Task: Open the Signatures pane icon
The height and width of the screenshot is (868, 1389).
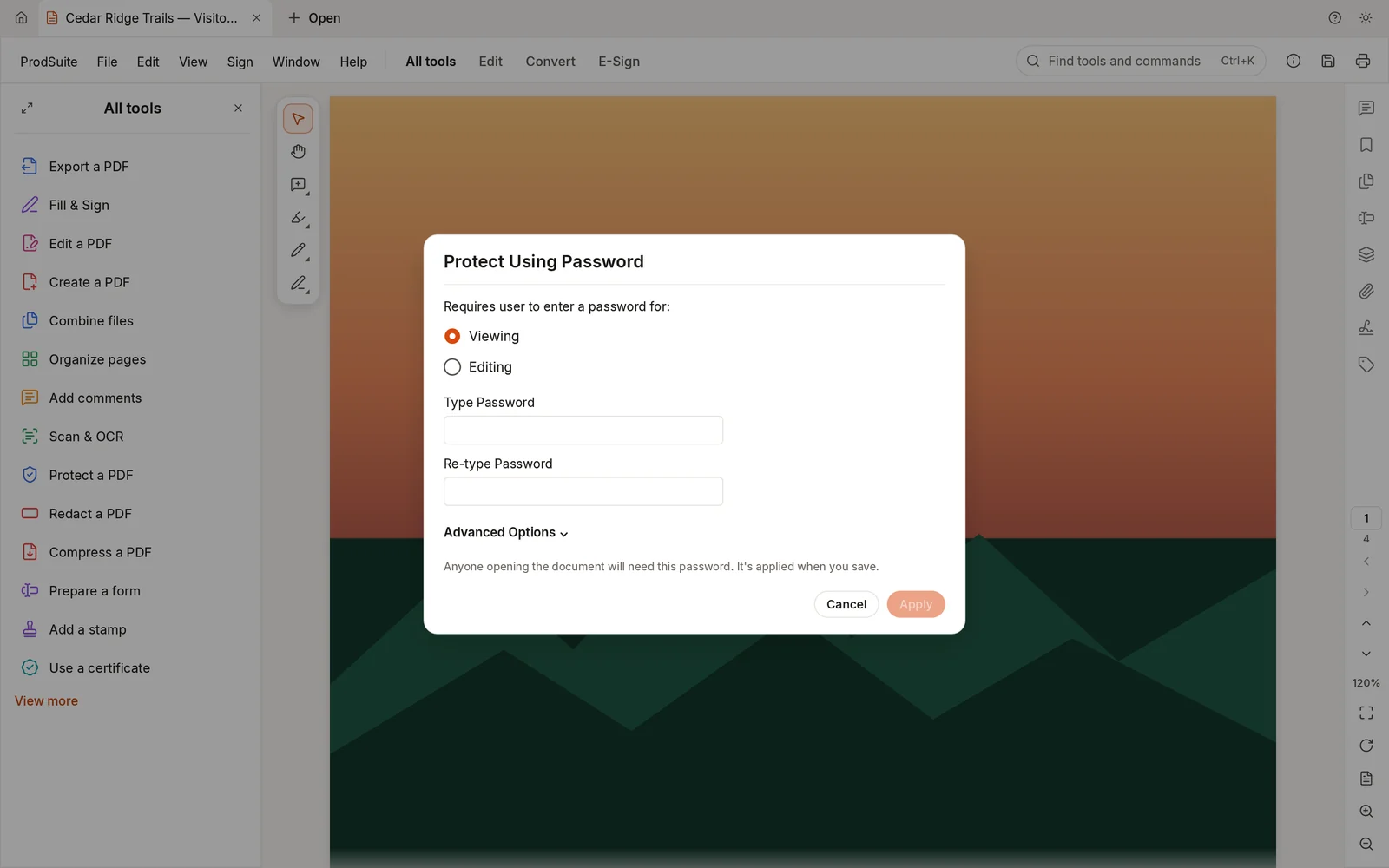Action: point(1366,328)
